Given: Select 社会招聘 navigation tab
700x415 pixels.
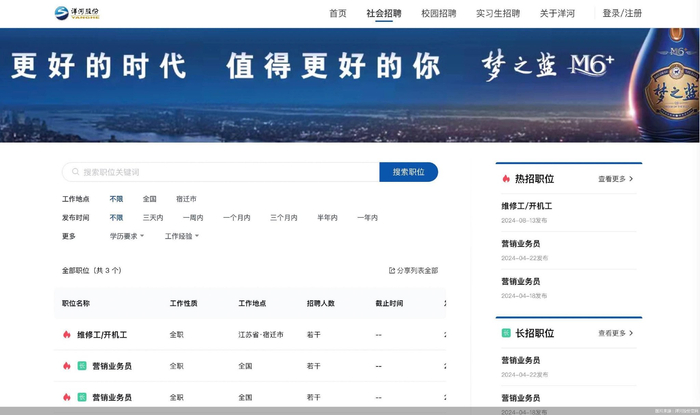Looking at the screenshot, I should [384, 13].
